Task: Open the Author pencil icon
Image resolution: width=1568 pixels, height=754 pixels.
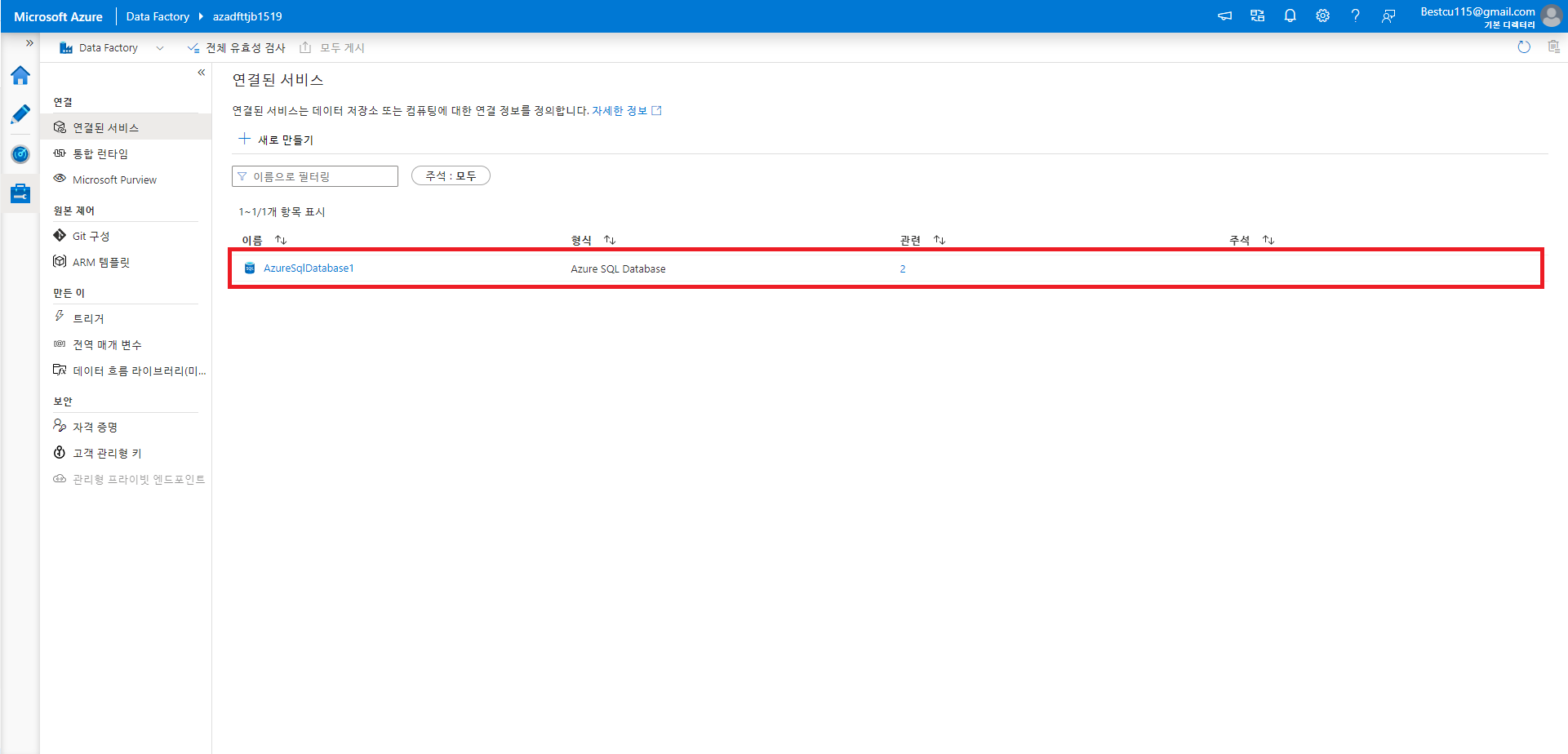Action: click(x=20, y=114)
